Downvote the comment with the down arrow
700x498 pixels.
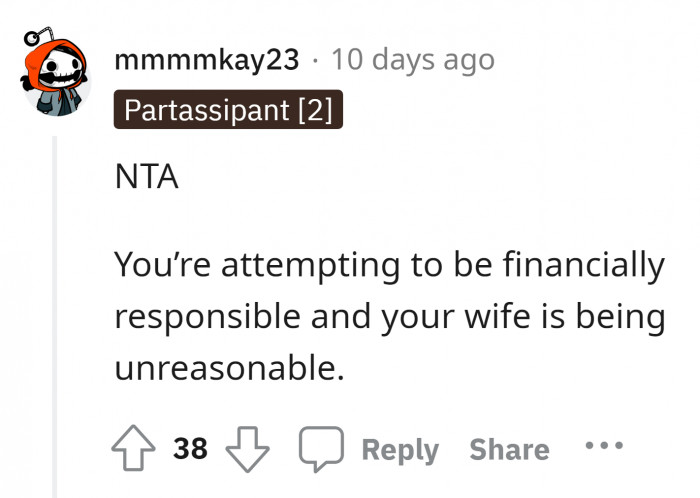point(249,449)
